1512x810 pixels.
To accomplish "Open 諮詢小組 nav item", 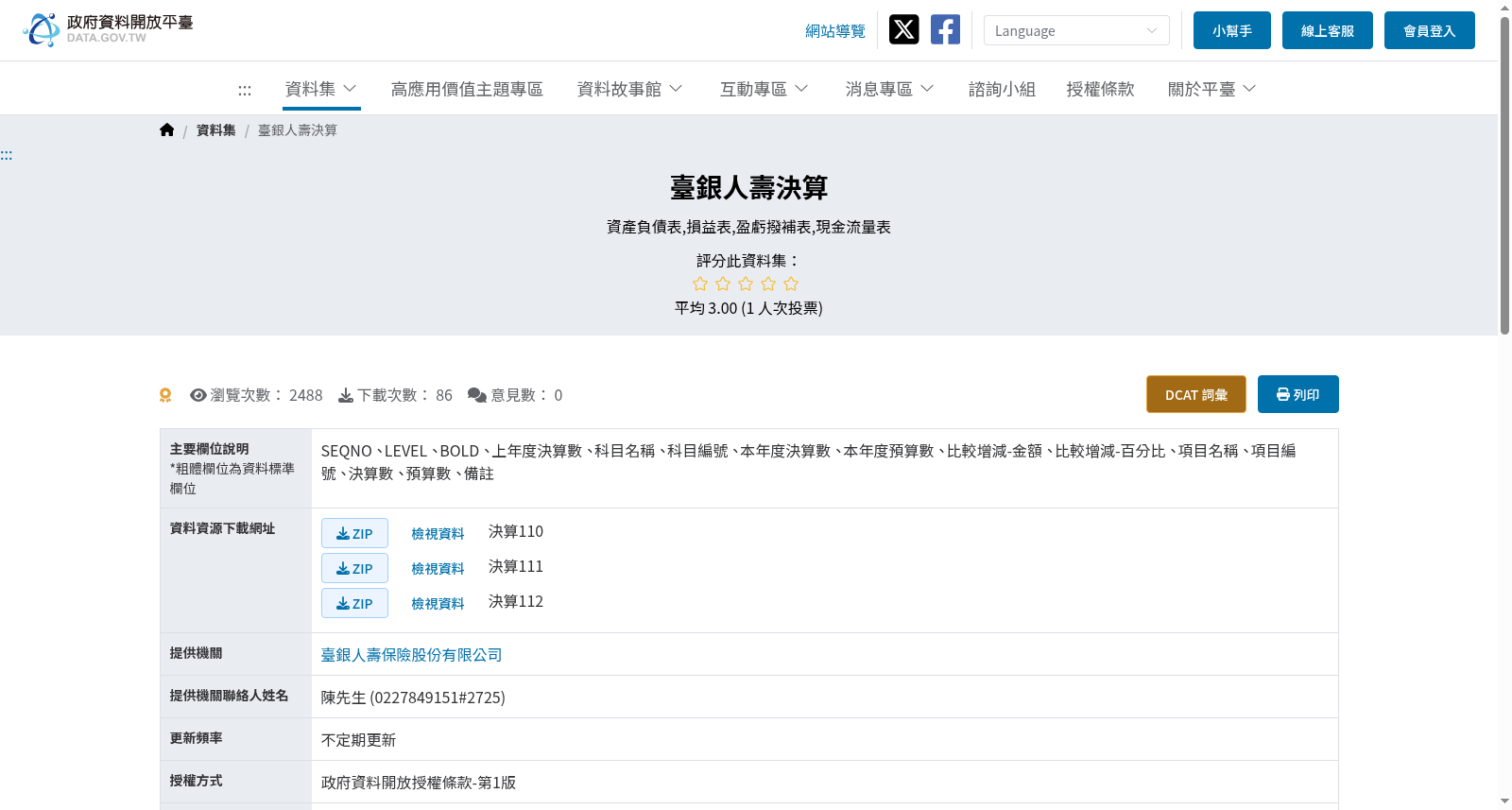I will (x=1002, y=89).
